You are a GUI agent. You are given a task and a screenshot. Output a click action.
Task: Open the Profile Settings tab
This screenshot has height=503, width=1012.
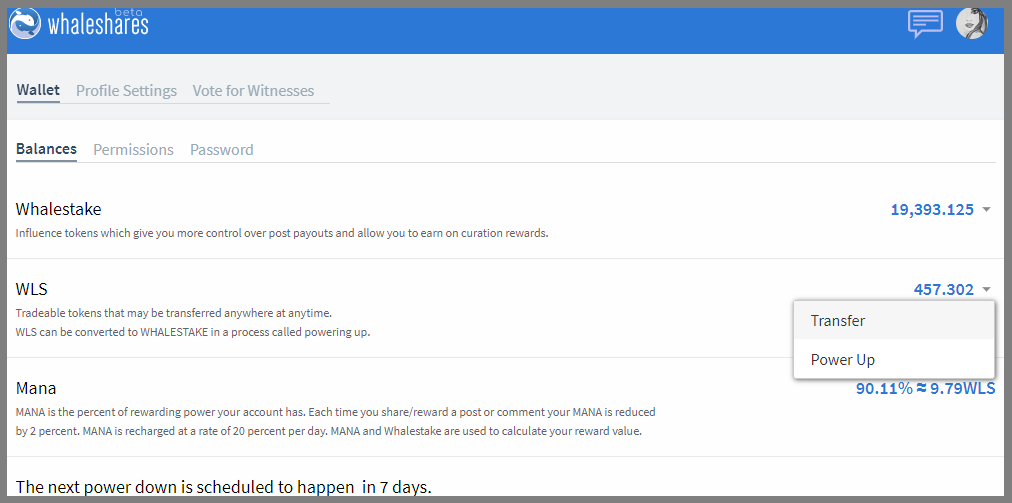click(x=126, y=90)
